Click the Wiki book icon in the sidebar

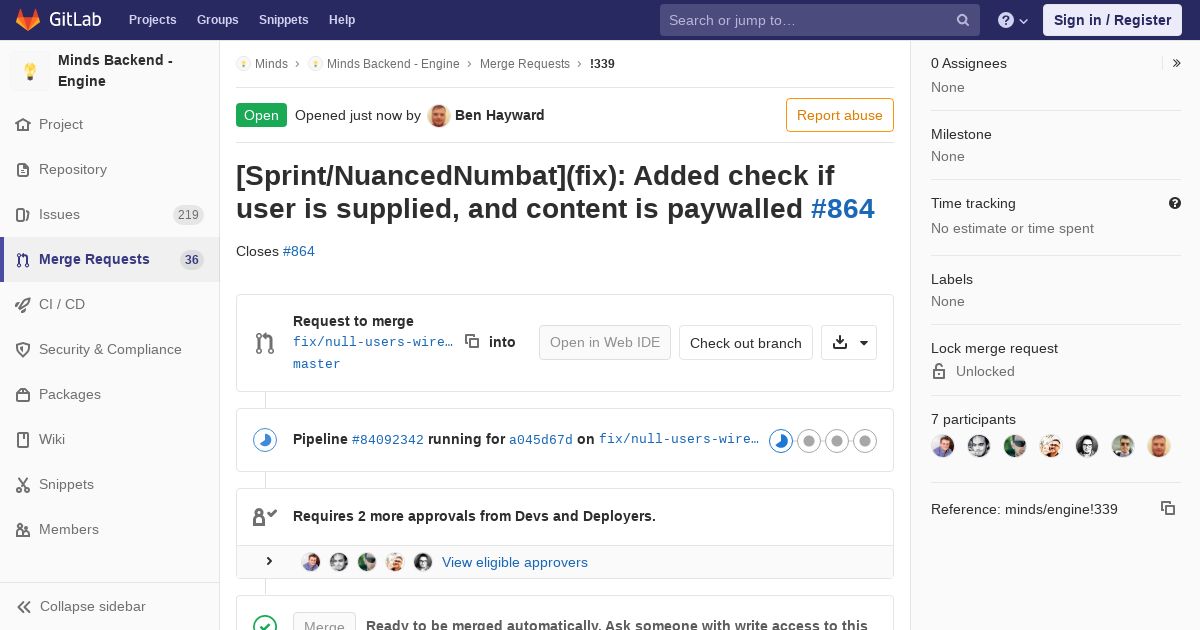pyautogui.click(x=23, y=440)
